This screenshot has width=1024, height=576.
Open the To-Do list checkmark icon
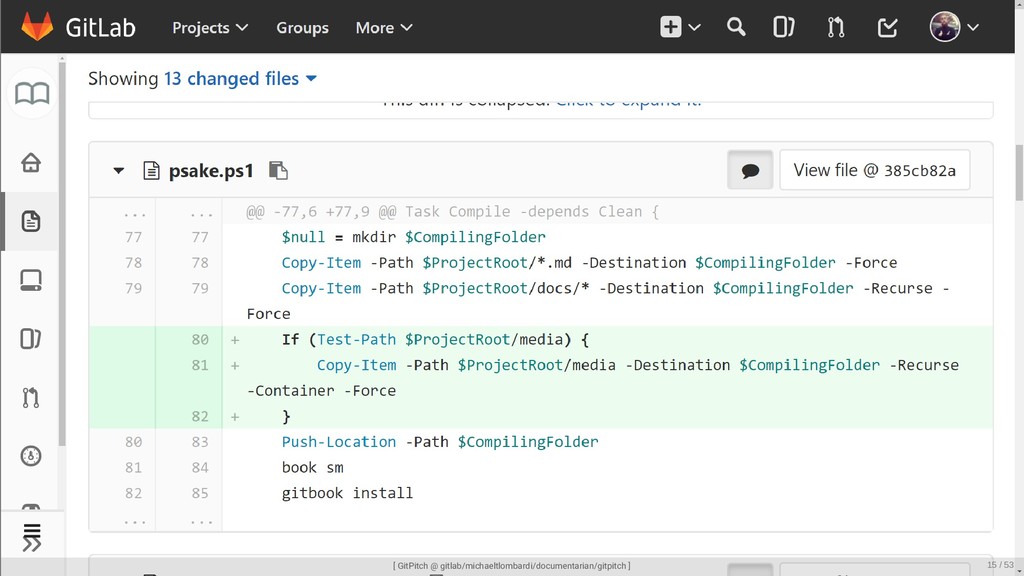coord(887,27)
